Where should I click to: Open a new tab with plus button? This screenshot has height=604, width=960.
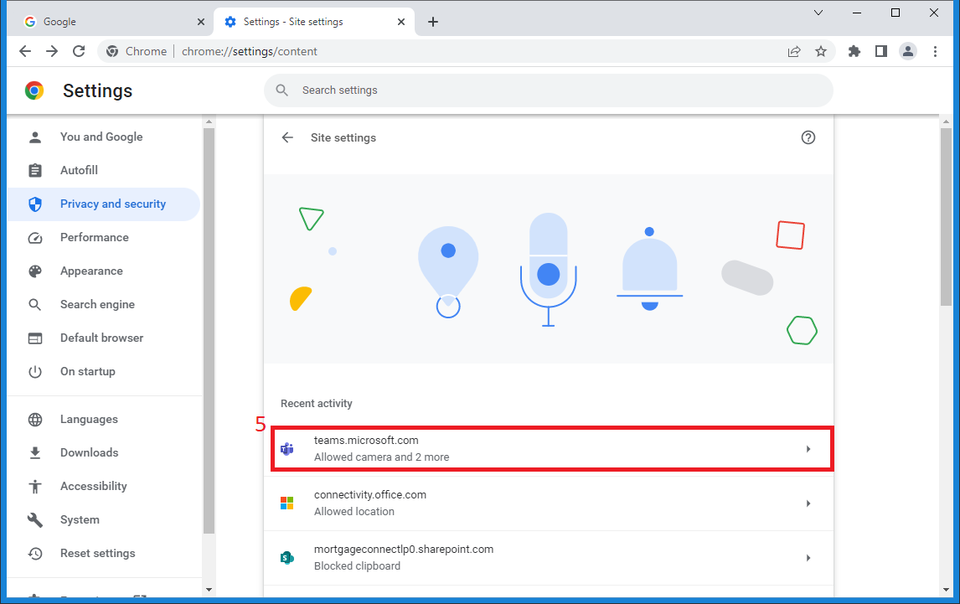[x=433, y=21]
